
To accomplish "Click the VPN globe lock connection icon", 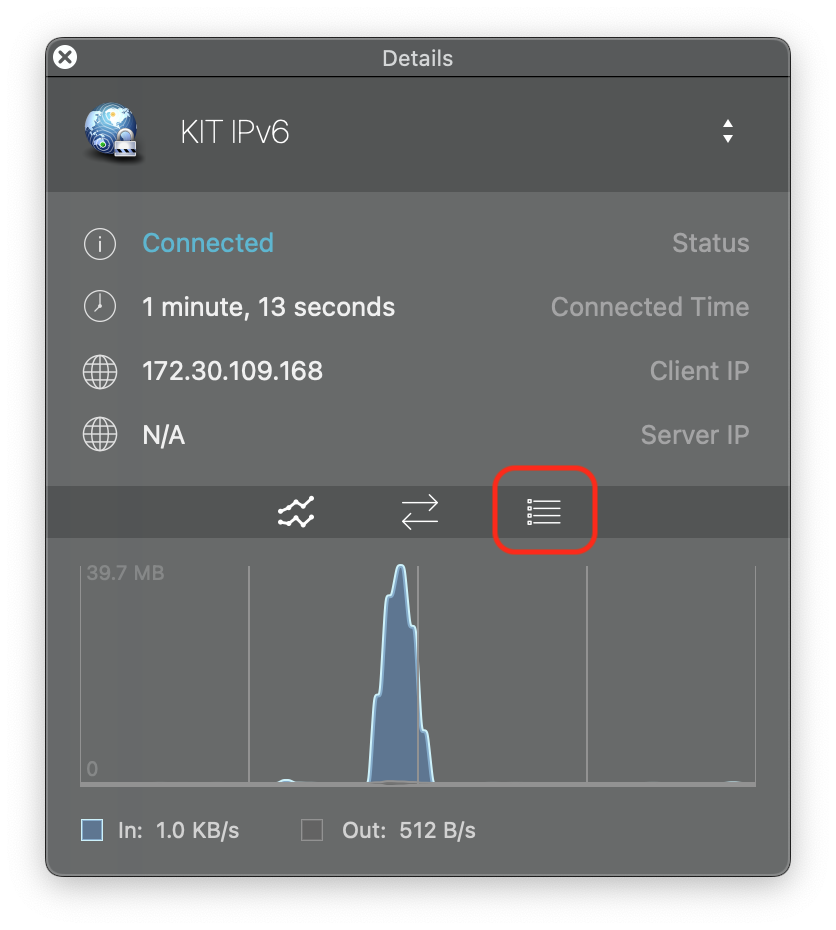I will click(111, 133).
